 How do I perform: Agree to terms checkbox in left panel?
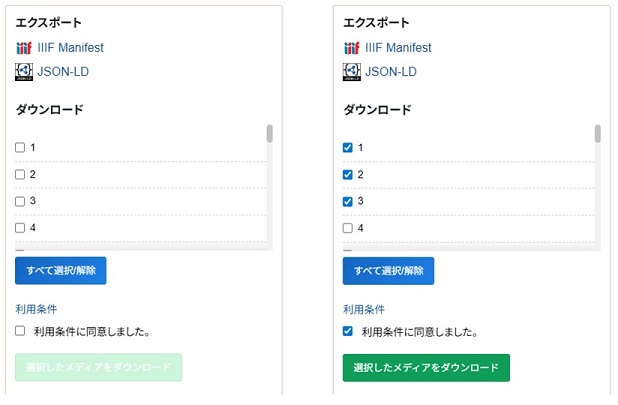pos(20,331)
